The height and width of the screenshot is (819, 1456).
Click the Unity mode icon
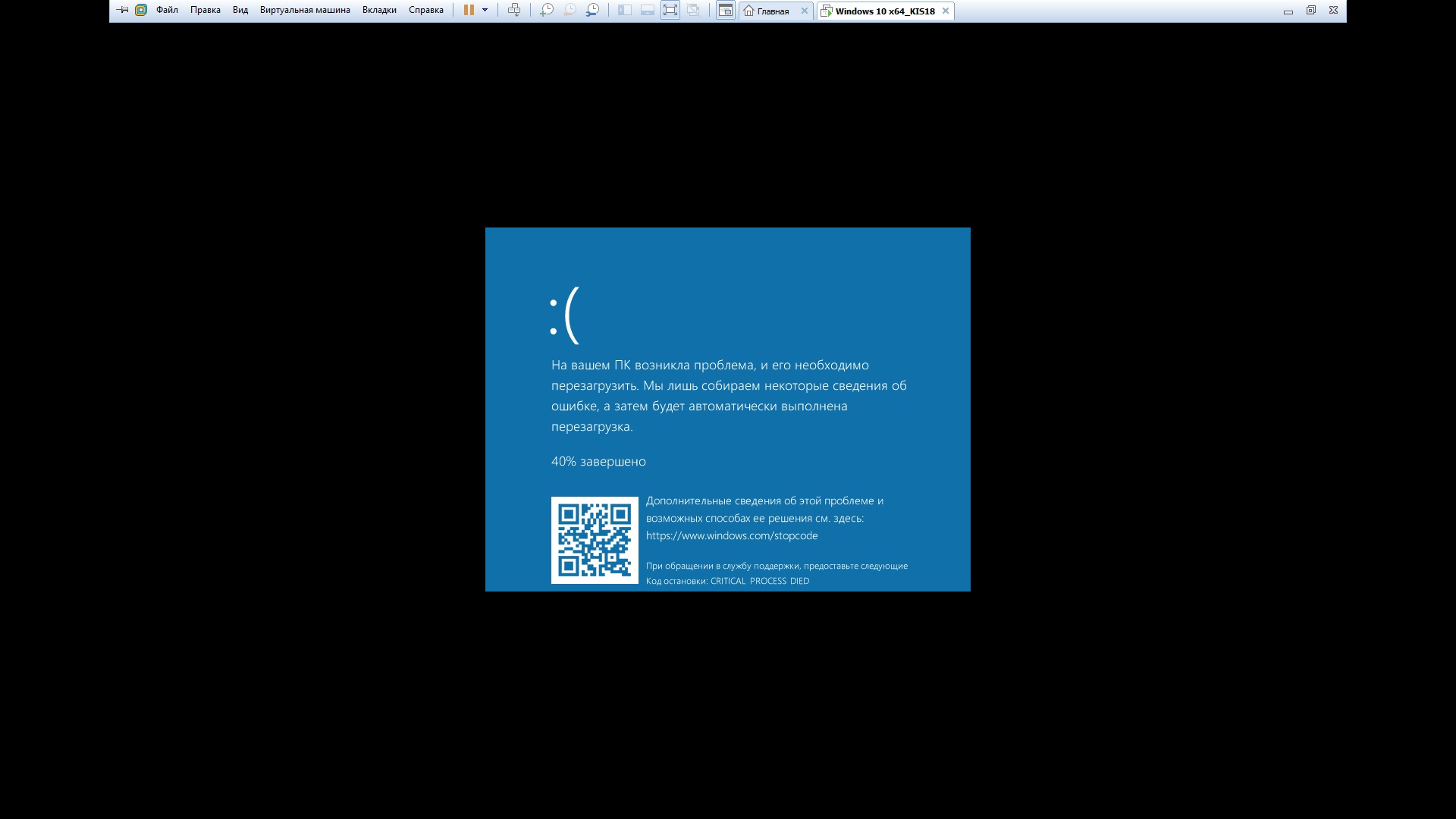point(693,11)
